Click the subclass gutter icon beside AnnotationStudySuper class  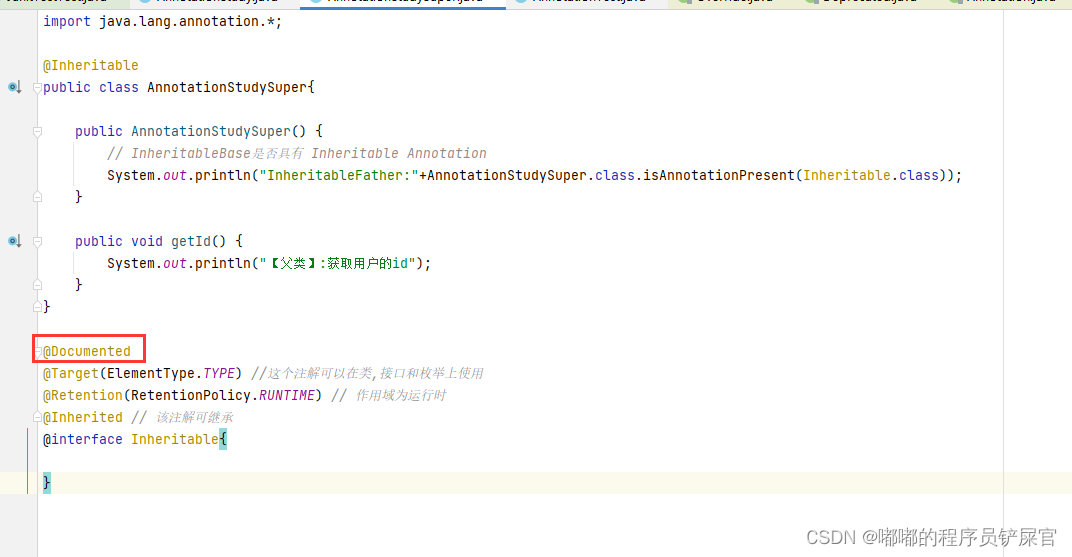14,87
